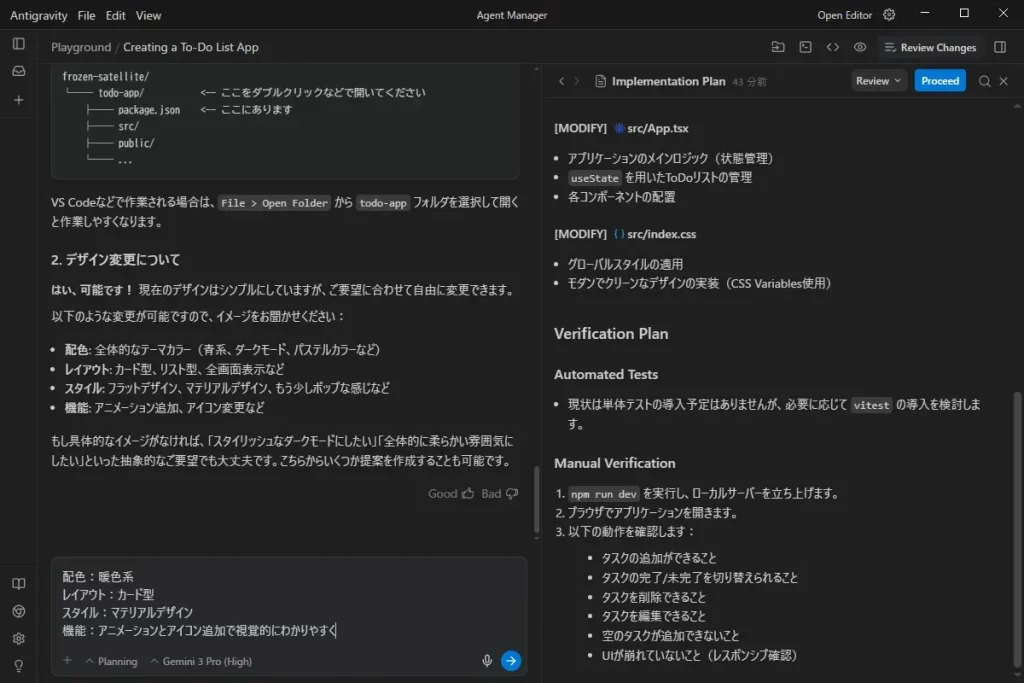Open Planning mode selector
Screen dimensions: 1024x683
coord(112,661)
